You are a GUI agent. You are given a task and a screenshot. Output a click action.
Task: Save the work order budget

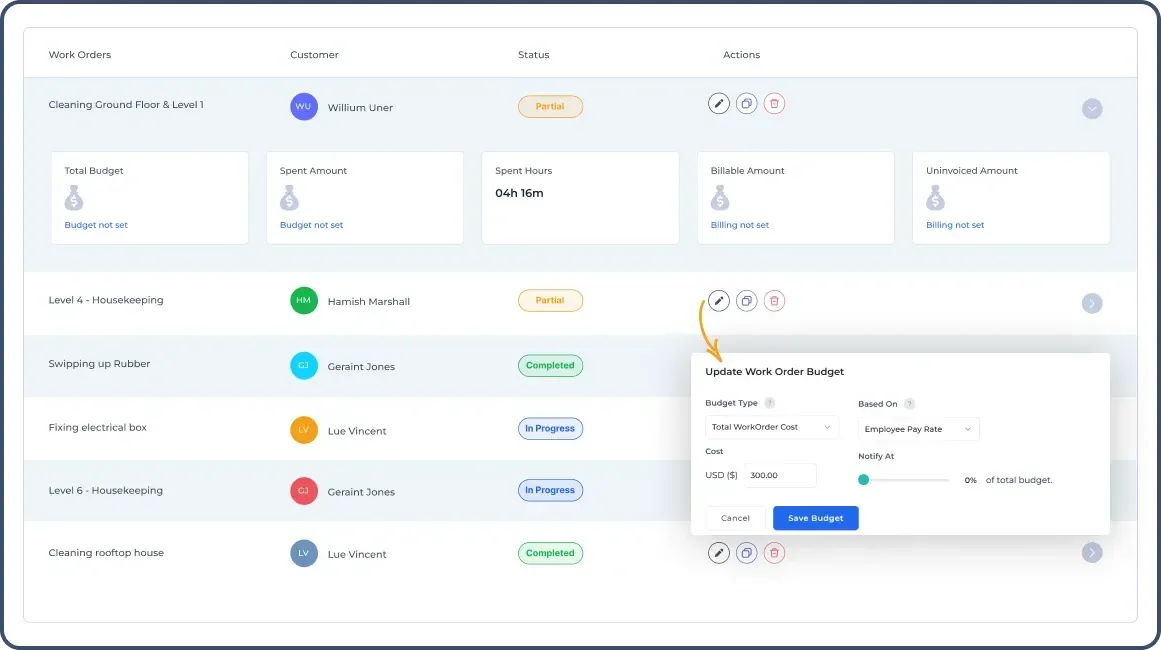[815, 518]
